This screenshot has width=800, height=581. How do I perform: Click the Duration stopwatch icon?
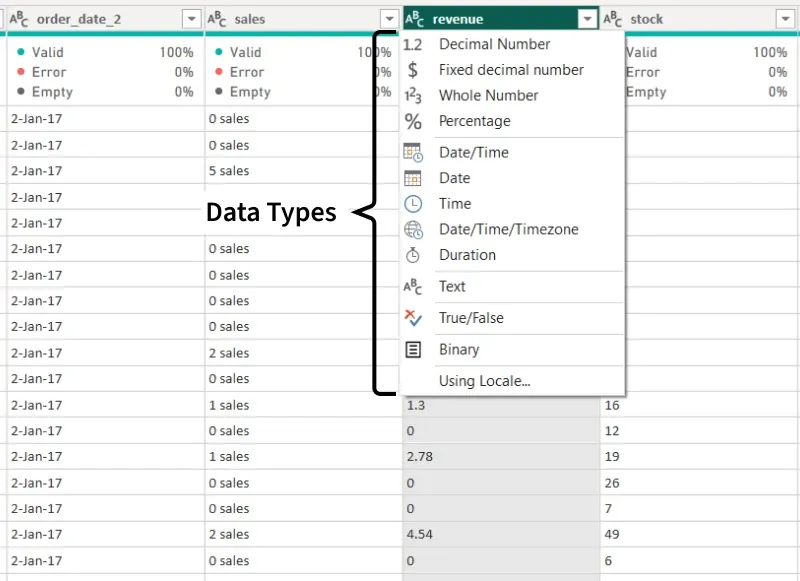[413, 255]
